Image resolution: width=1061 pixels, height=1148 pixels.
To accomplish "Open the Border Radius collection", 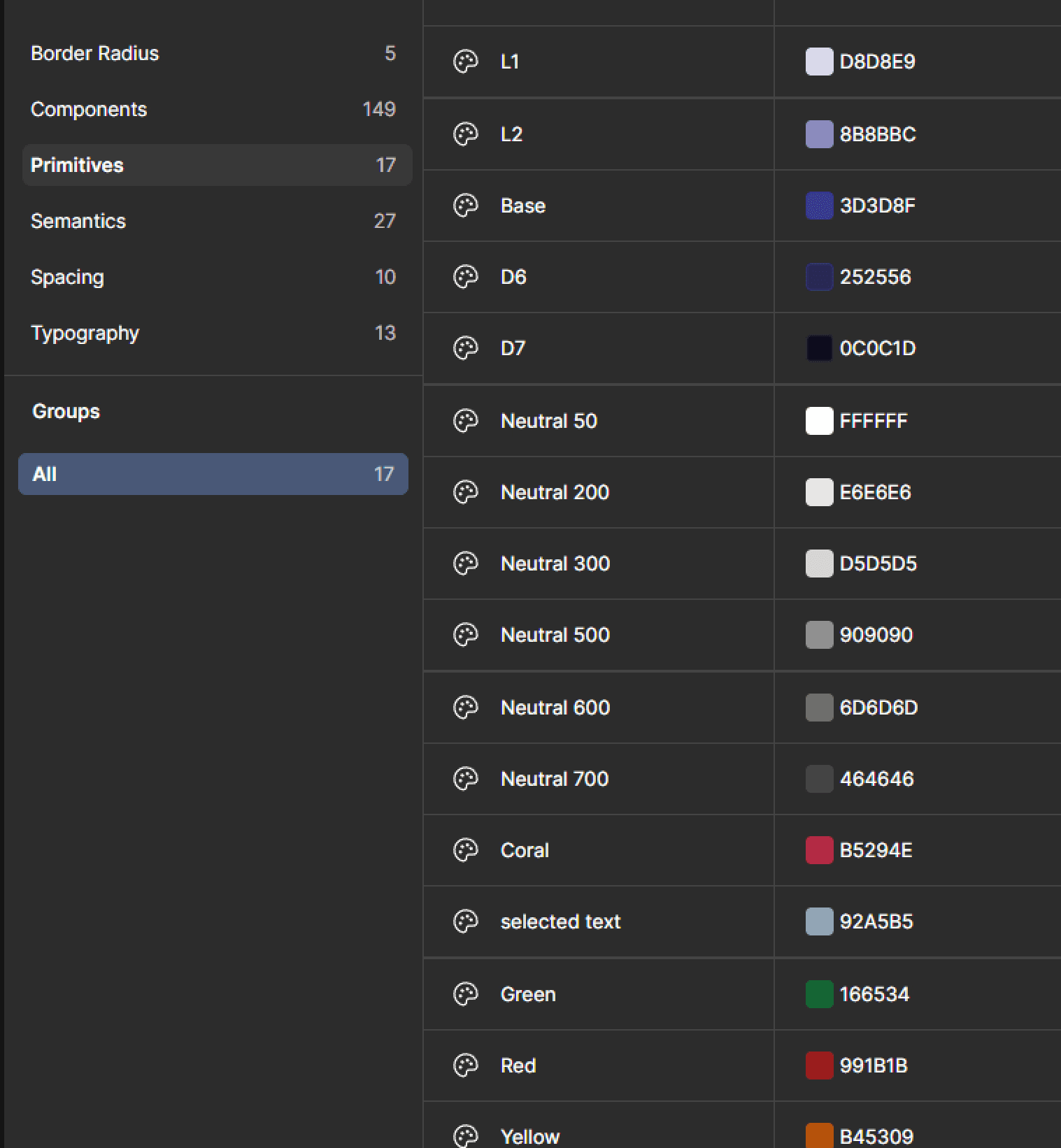I will point(217,53).
